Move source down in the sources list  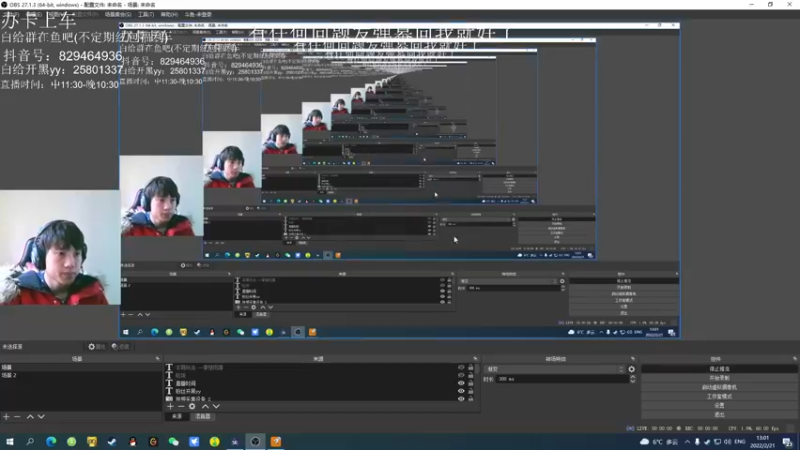click(x=216, y=407)
